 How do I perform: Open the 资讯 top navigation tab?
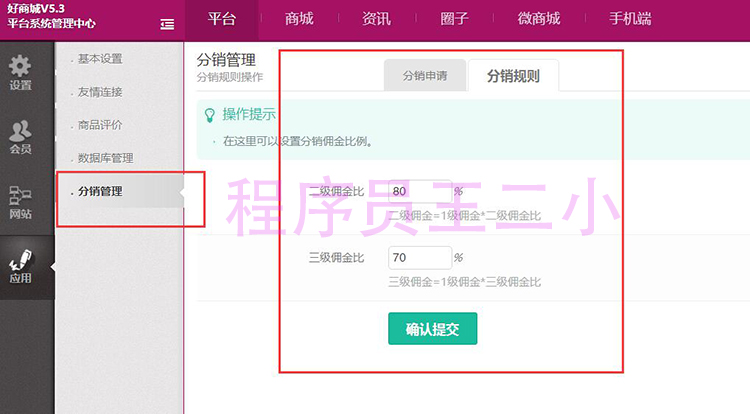[x=376, y=19]
